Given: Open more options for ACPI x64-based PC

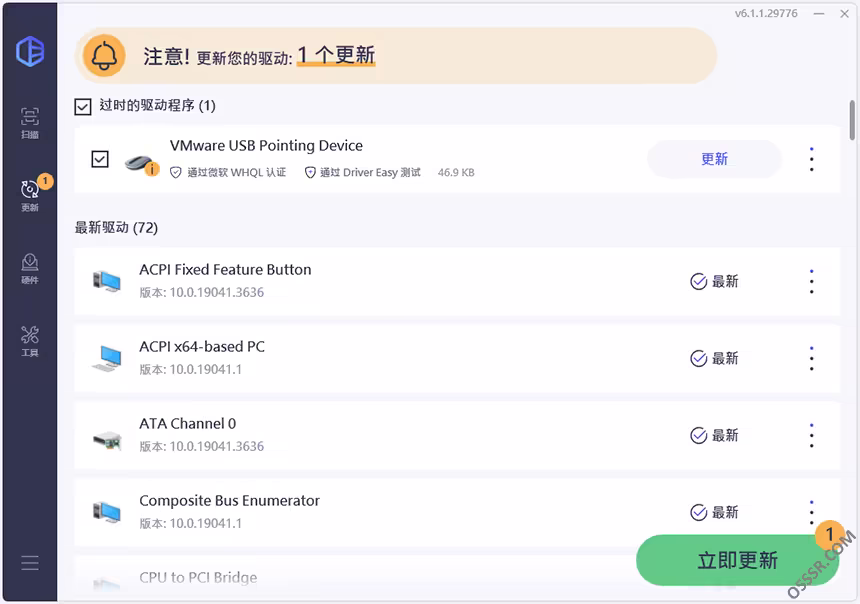Looking at the screenshot, I should tap(812, 358).
